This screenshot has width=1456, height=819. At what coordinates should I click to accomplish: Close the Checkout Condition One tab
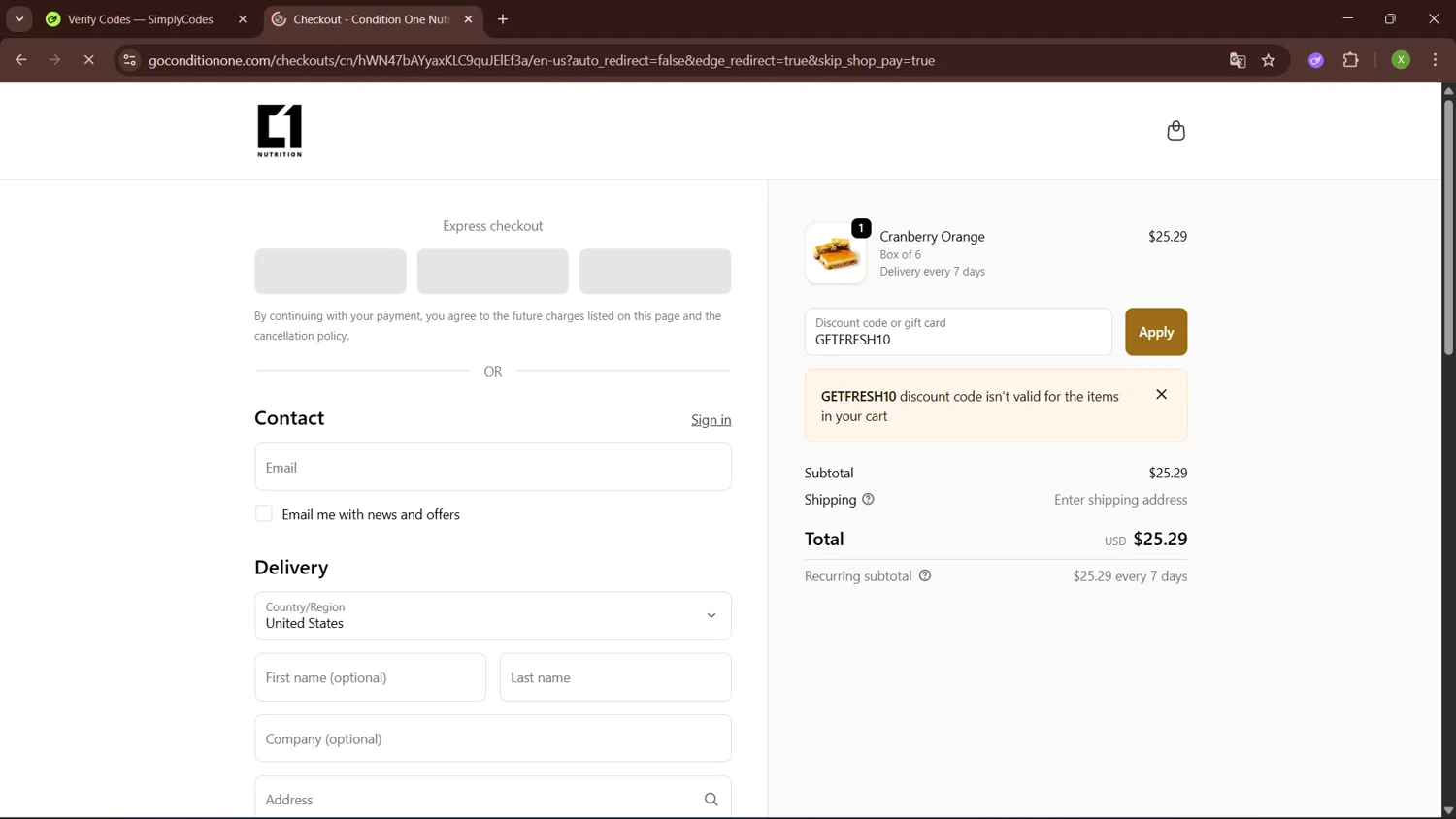point(468,19)
